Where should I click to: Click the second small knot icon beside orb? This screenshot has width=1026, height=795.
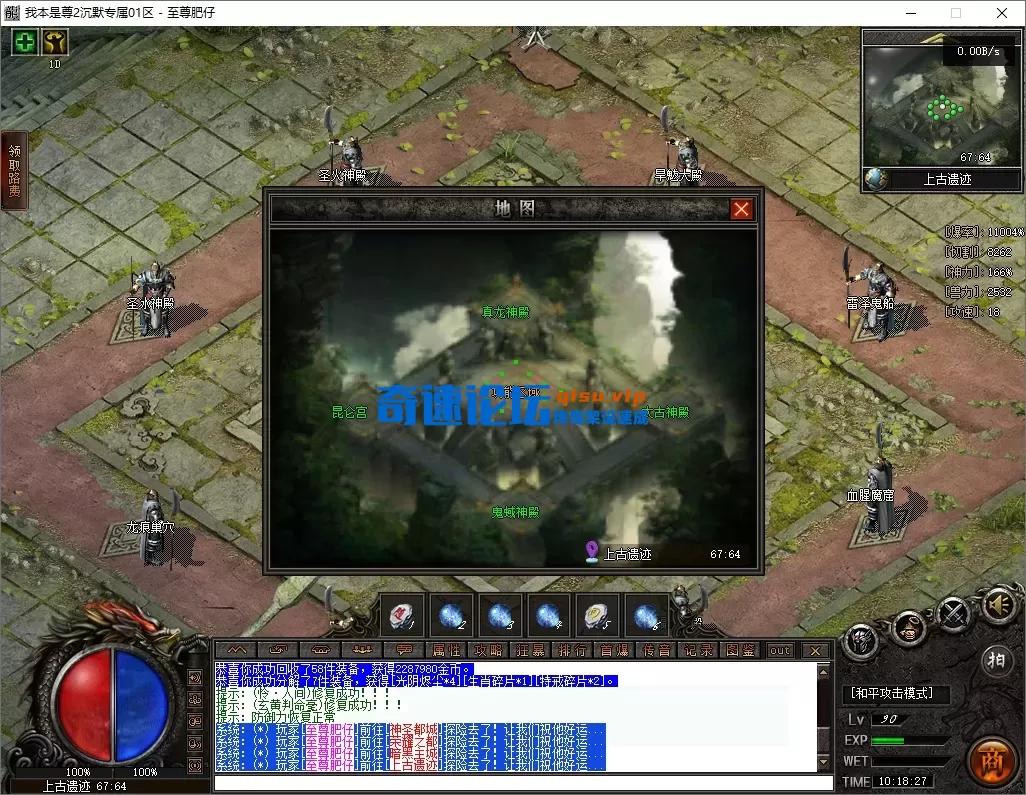click(195, 699)
